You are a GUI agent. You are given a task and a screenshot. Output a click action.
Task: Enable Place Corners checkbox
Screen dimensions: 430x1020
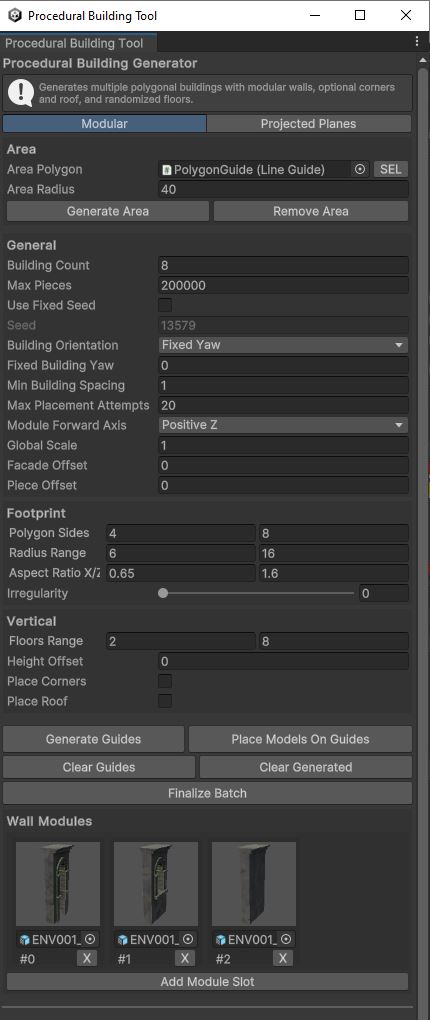[x=165, y=681]
